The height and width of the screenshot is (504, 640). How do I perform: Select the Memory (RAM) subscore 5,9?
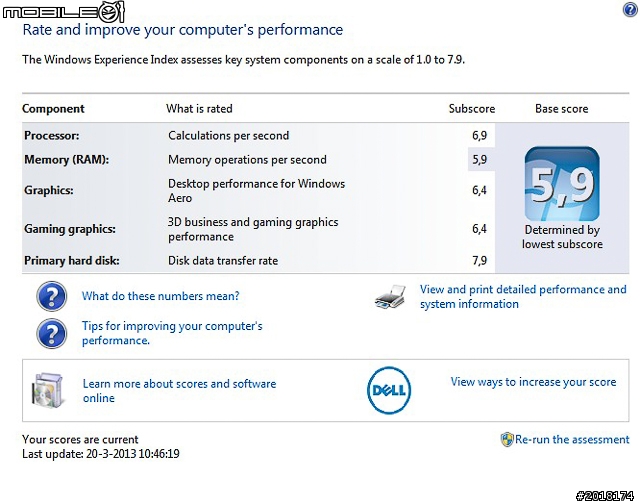pos(480,160)
